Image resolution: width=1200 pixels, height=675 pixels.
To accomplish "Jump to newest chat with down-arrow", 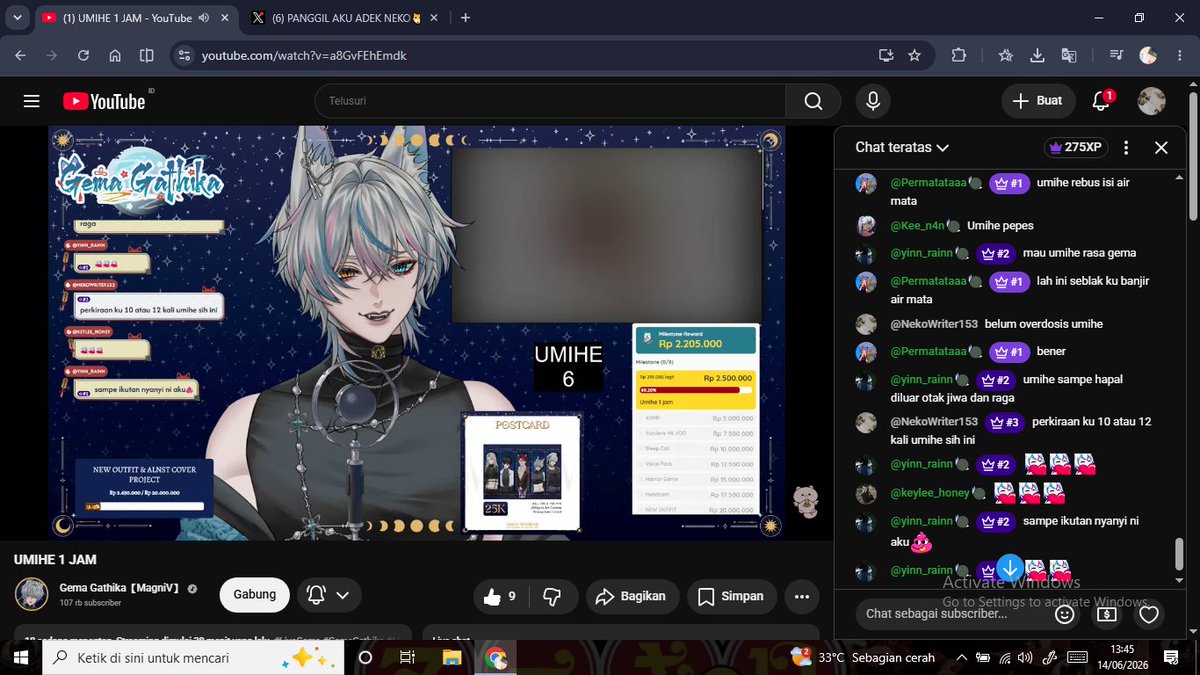I will (1010, 568).
